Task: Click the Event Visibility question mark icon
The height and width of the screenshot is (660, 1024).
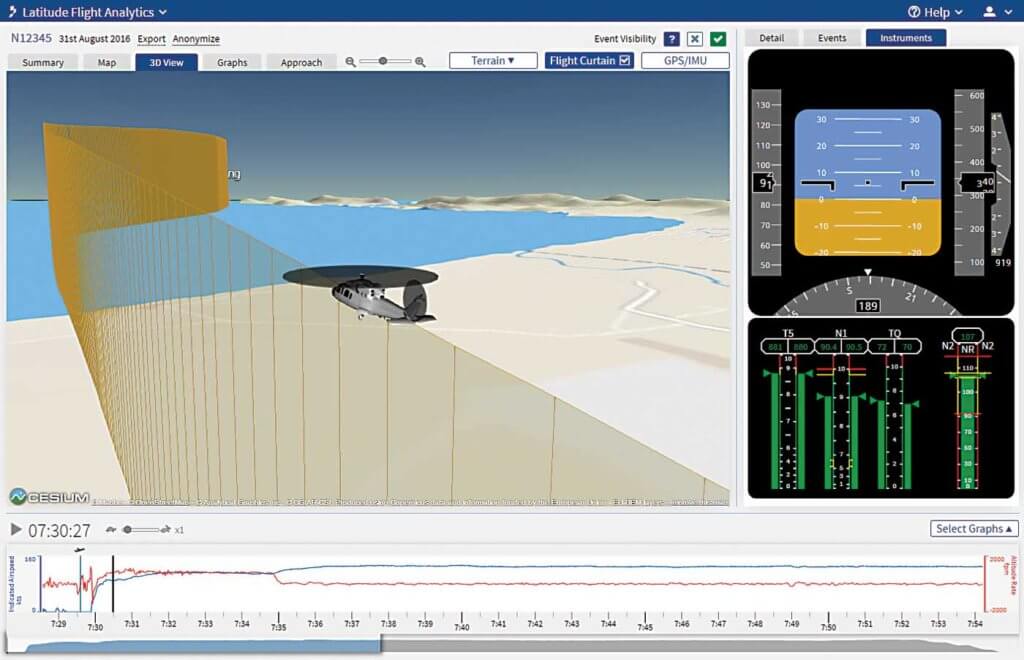Action: (671, 39)
